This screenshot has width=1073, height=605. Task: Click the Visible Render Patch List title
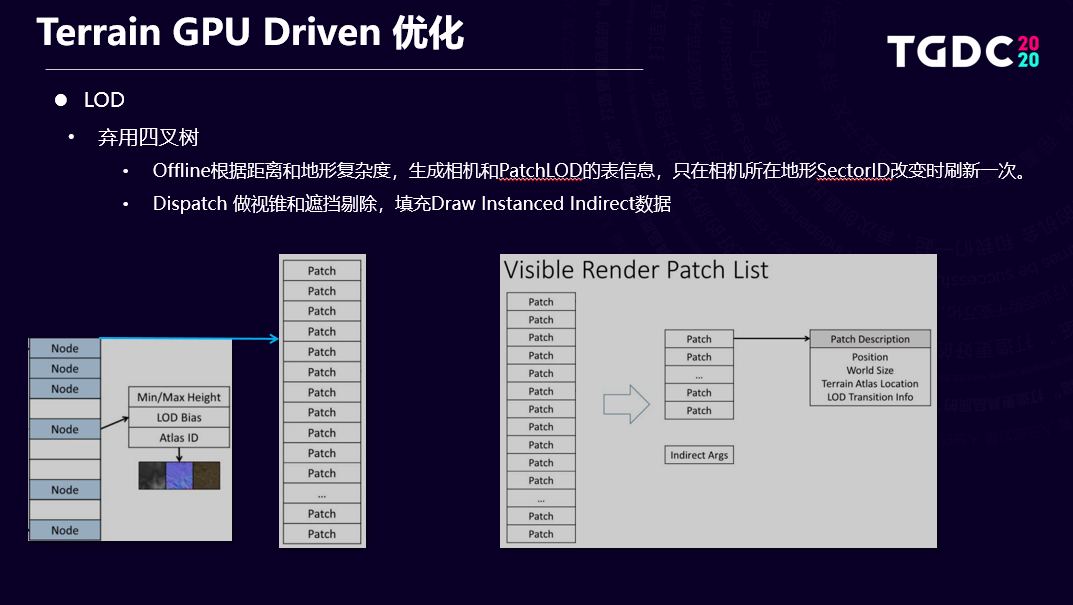(x=636, y=270)
